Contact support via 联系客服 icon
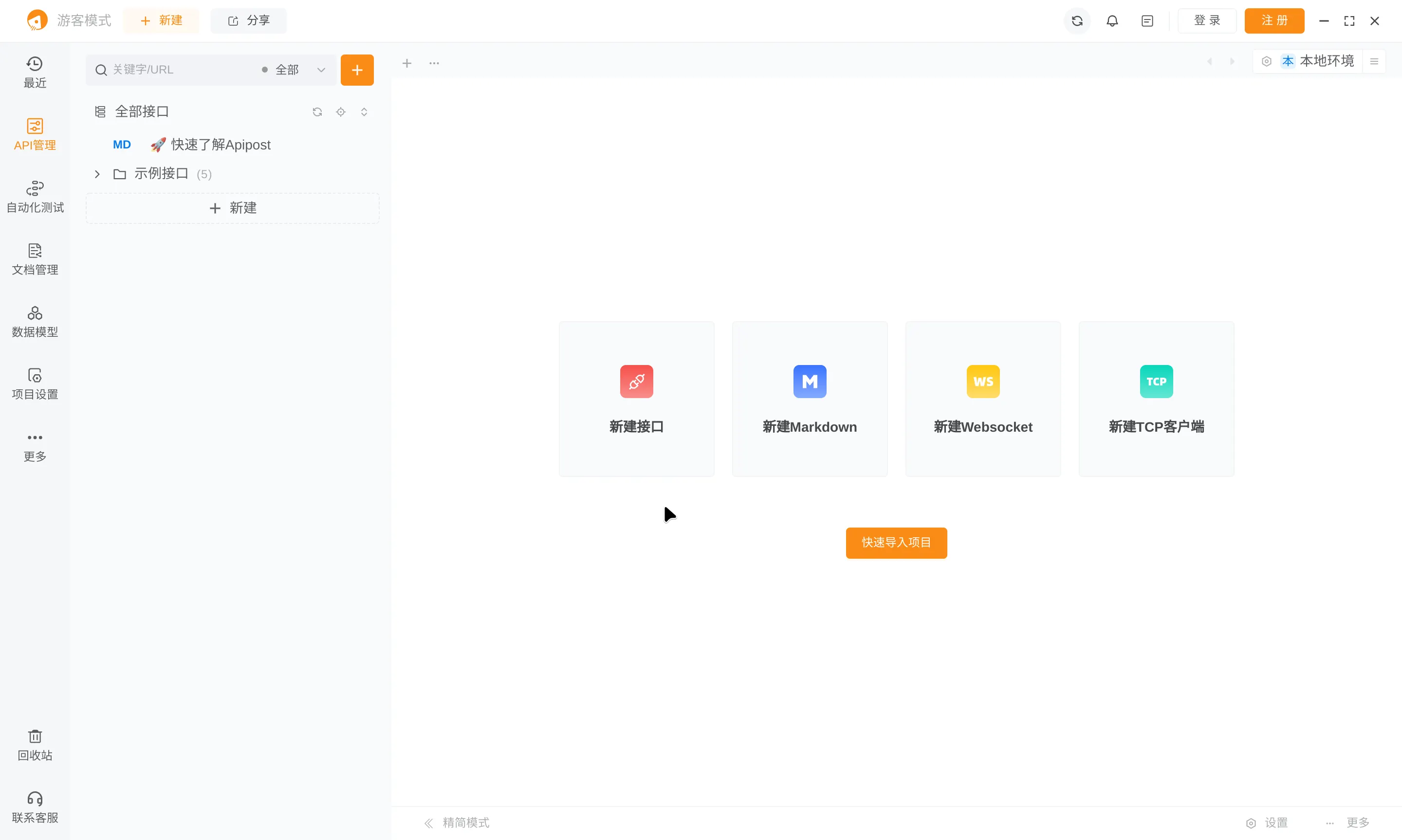The height and width of the screenshot is (840, 1402). [35, 807]
